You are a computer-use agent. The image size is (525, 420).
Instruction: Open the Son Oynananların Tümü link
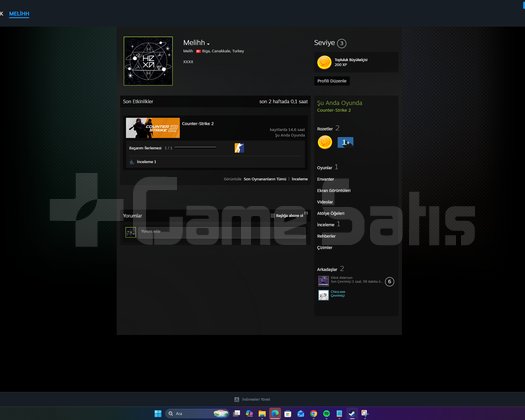pos(265,179)
